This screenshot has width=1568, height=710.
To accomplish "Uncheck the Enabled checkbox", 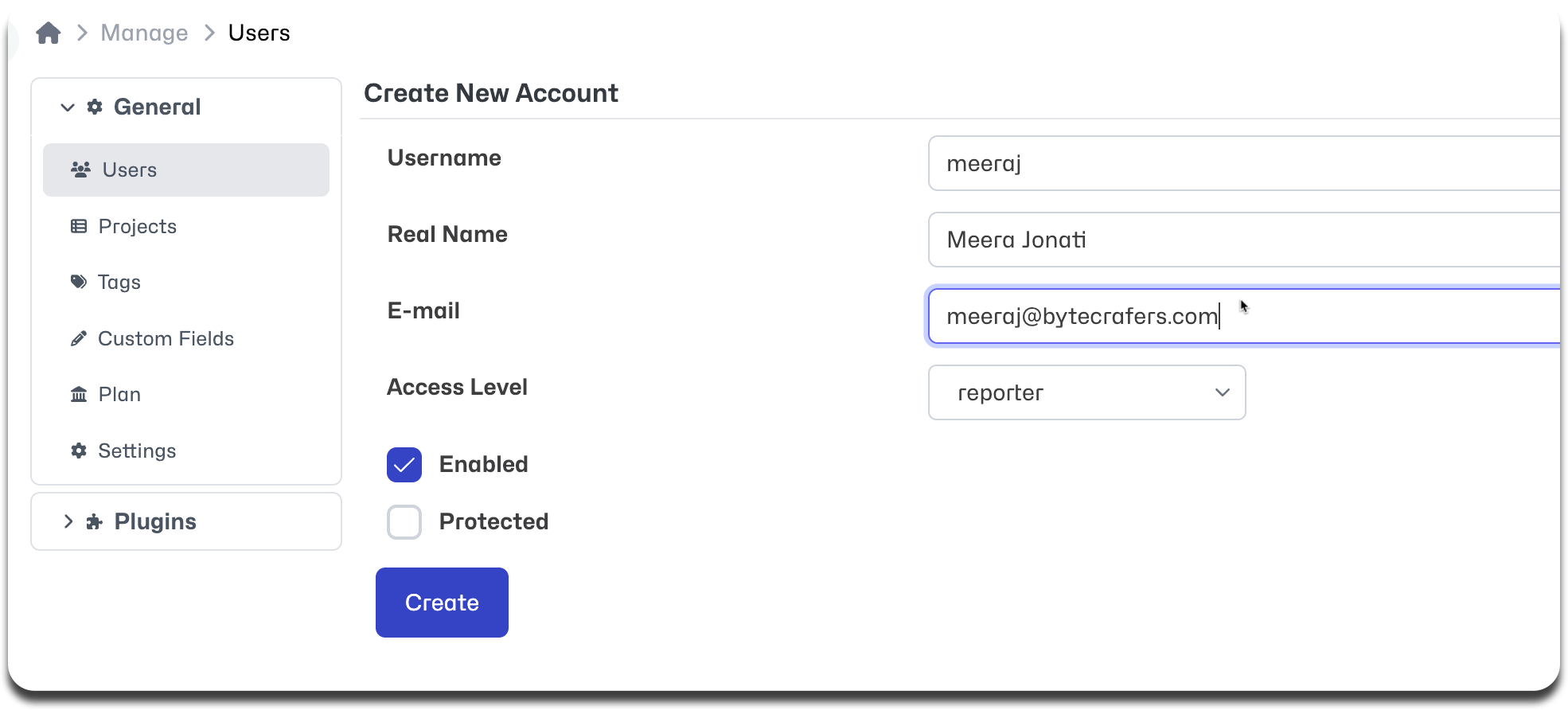I will pos(404,465).
